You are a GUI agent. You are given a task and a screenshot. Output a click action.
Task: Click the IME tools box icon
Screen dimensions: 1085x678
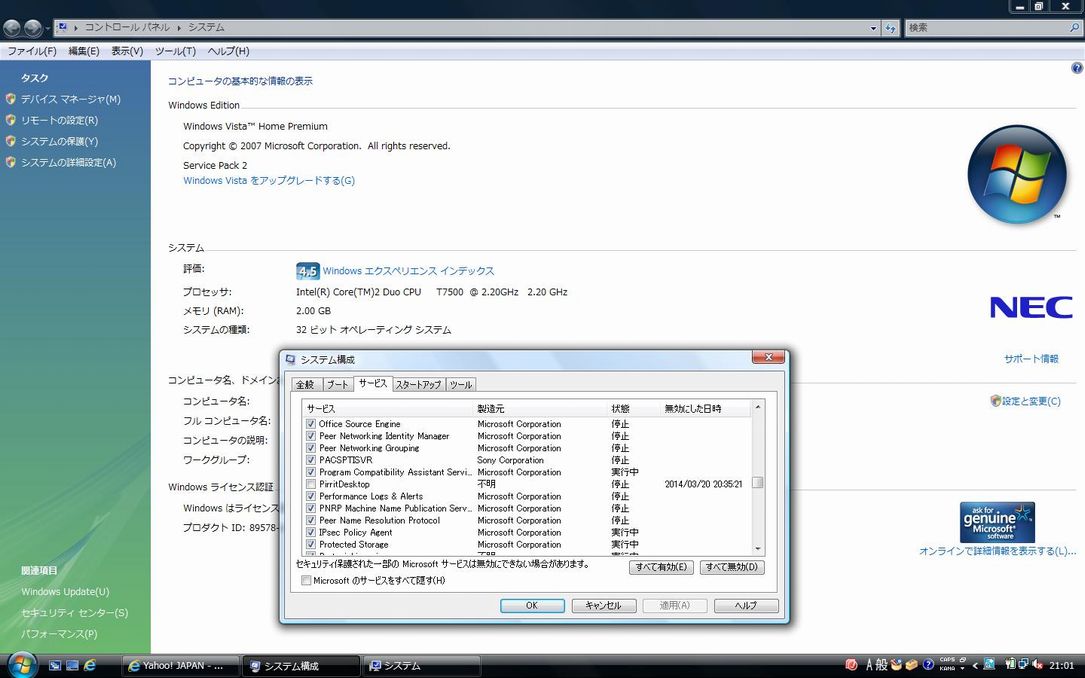[911, 666]
